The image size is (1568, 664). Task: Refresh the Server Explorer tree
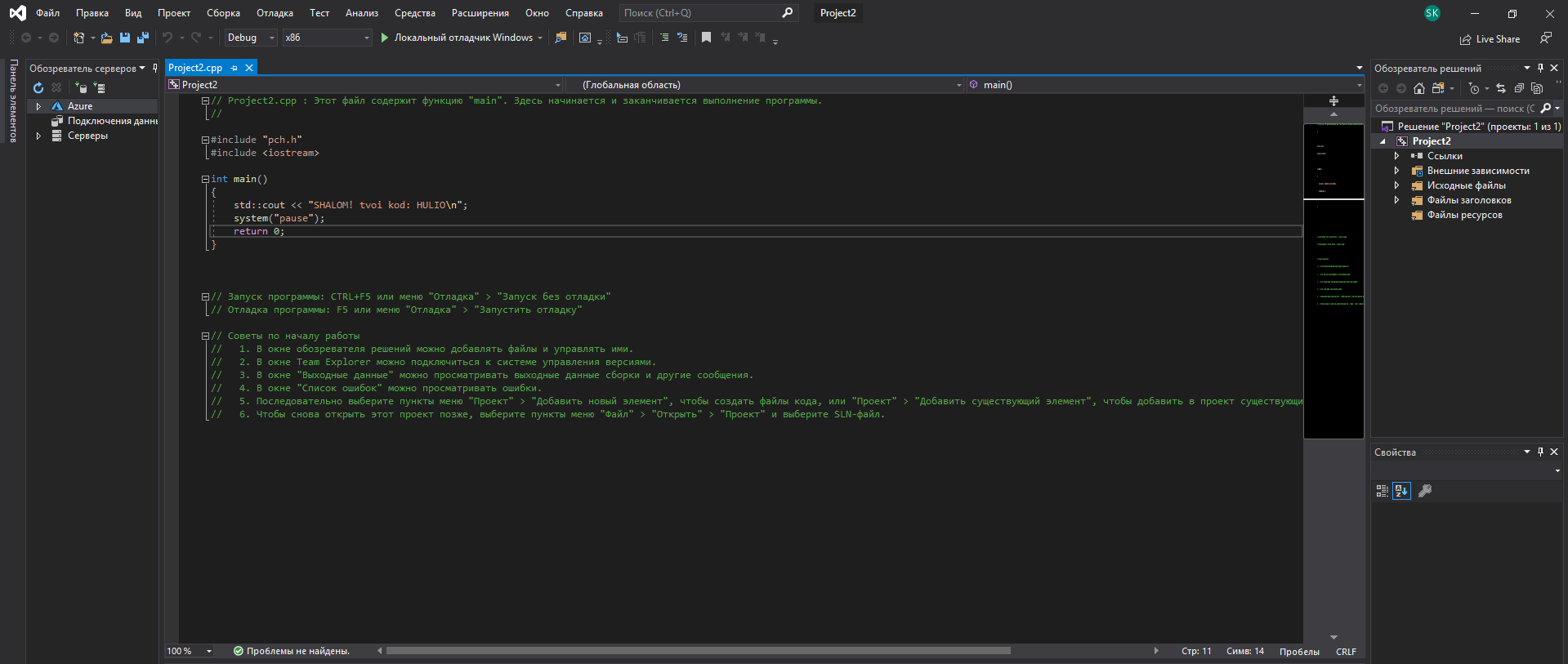click(38, 87)
